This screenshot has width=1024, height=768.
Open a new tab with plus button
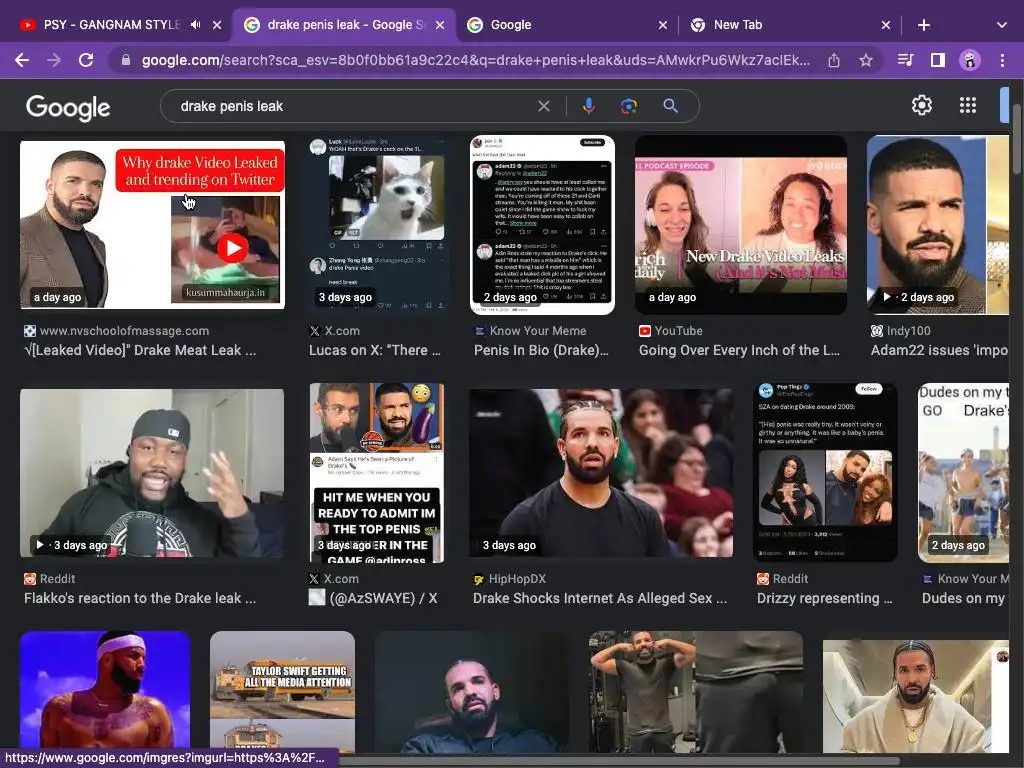pos(923,25)
